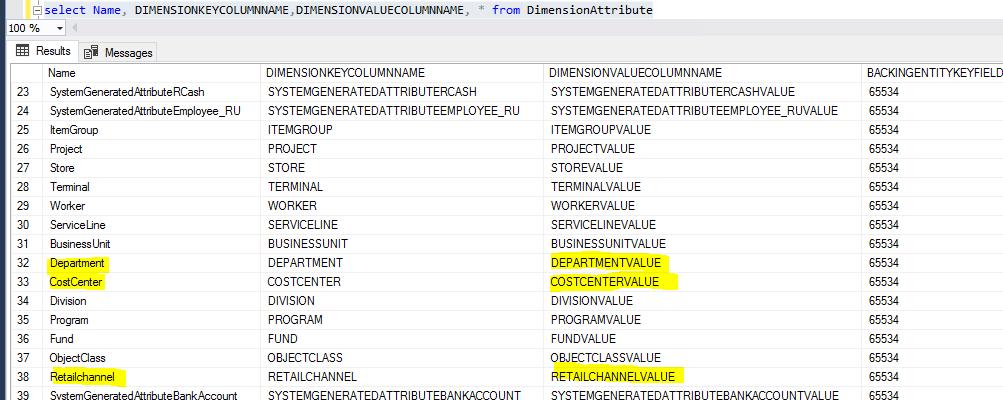Collapse the select query outline block
1003x400 pixels.
tap(37, 10)
